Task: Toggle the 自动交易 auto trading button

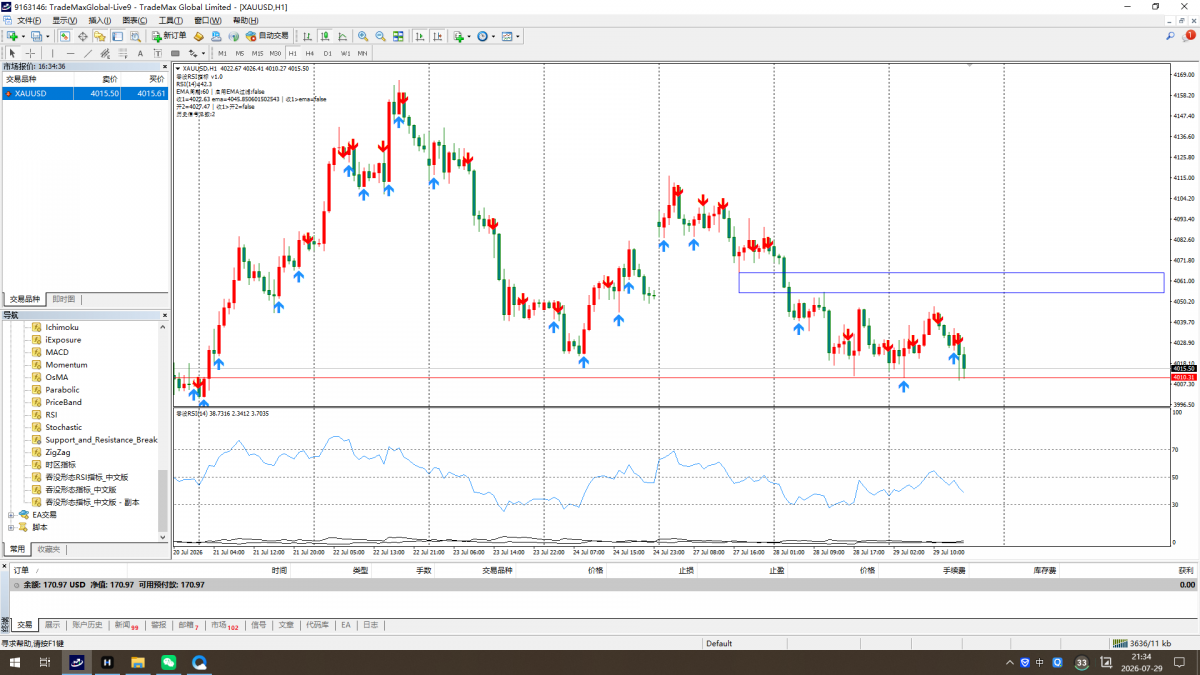Action: pos(267,36)
